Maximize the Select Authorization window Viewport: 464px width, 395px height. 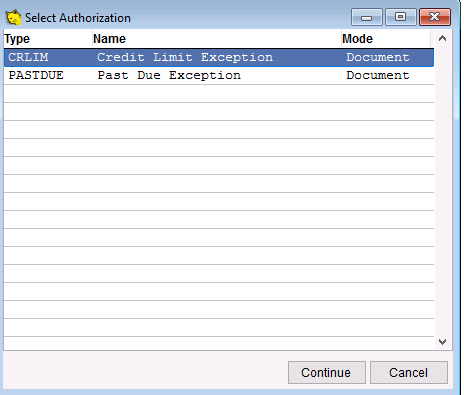tap(401, 17)
